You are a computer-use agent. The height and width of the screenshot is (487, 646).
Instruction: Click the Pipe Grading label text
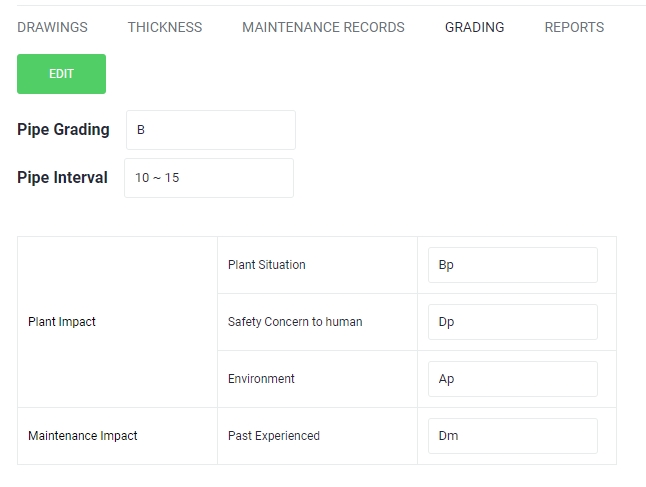(x=63, y=130)
